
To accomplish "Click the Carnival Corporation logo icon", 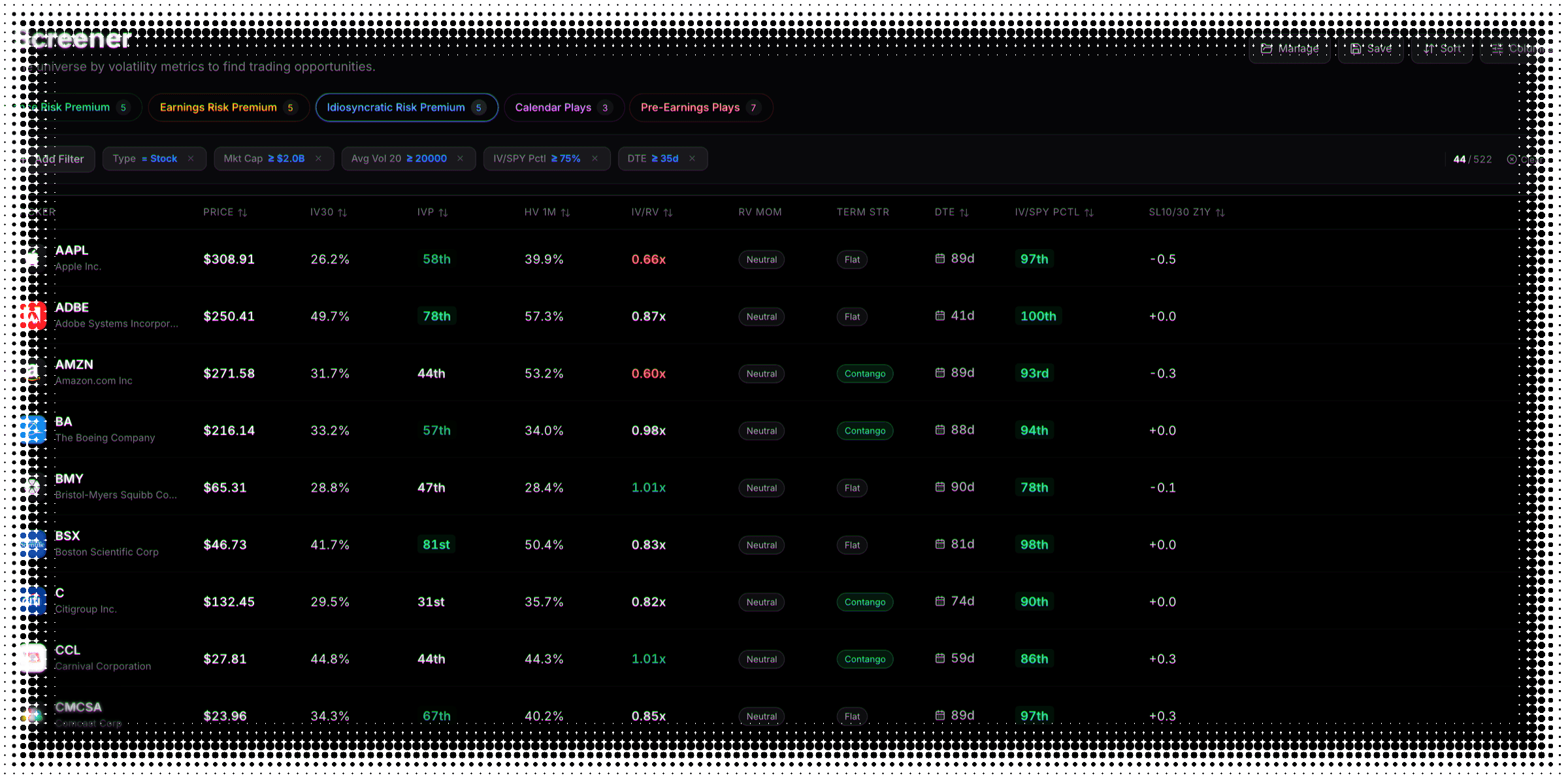I will (x=33, y=659).
